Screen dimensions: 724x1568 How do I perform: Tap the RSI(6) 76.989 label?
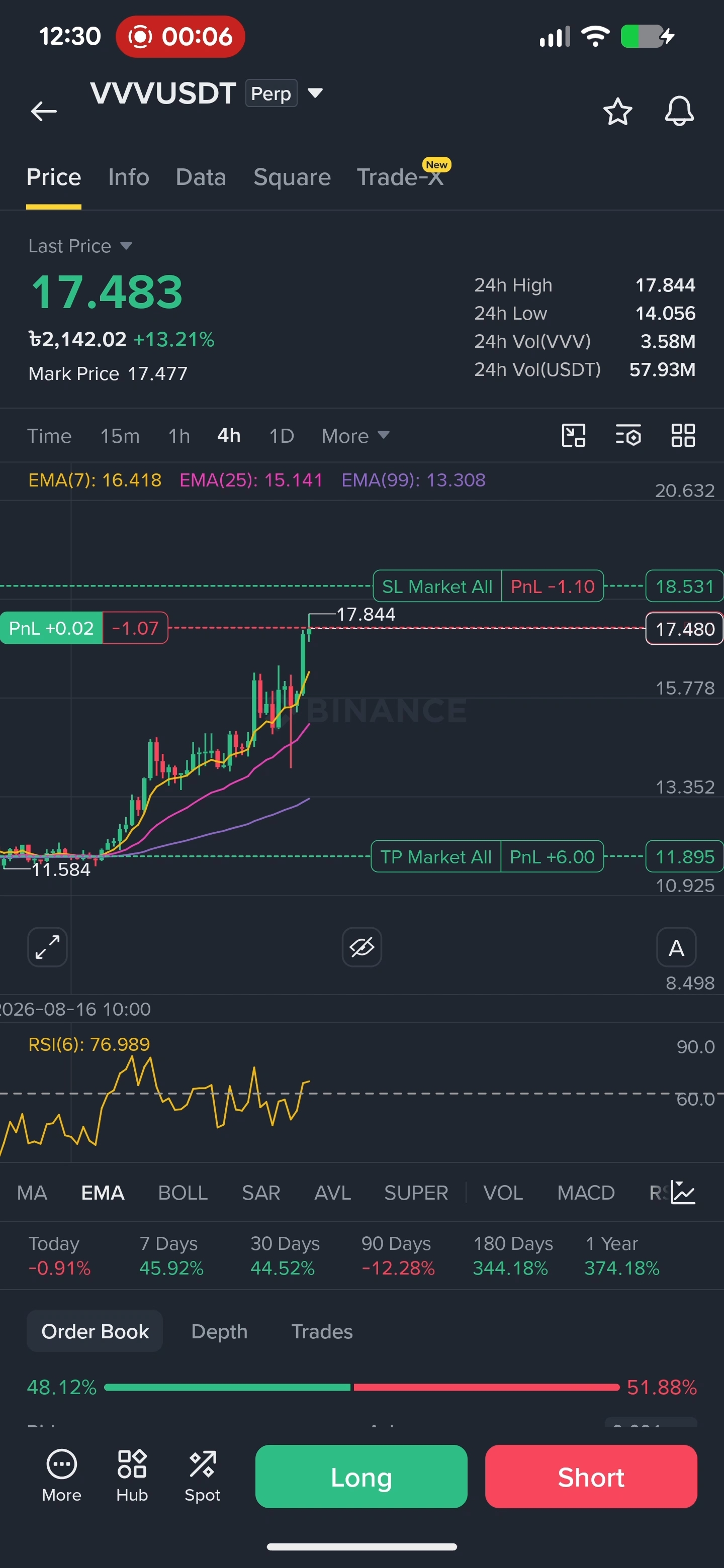[89, 1044]
